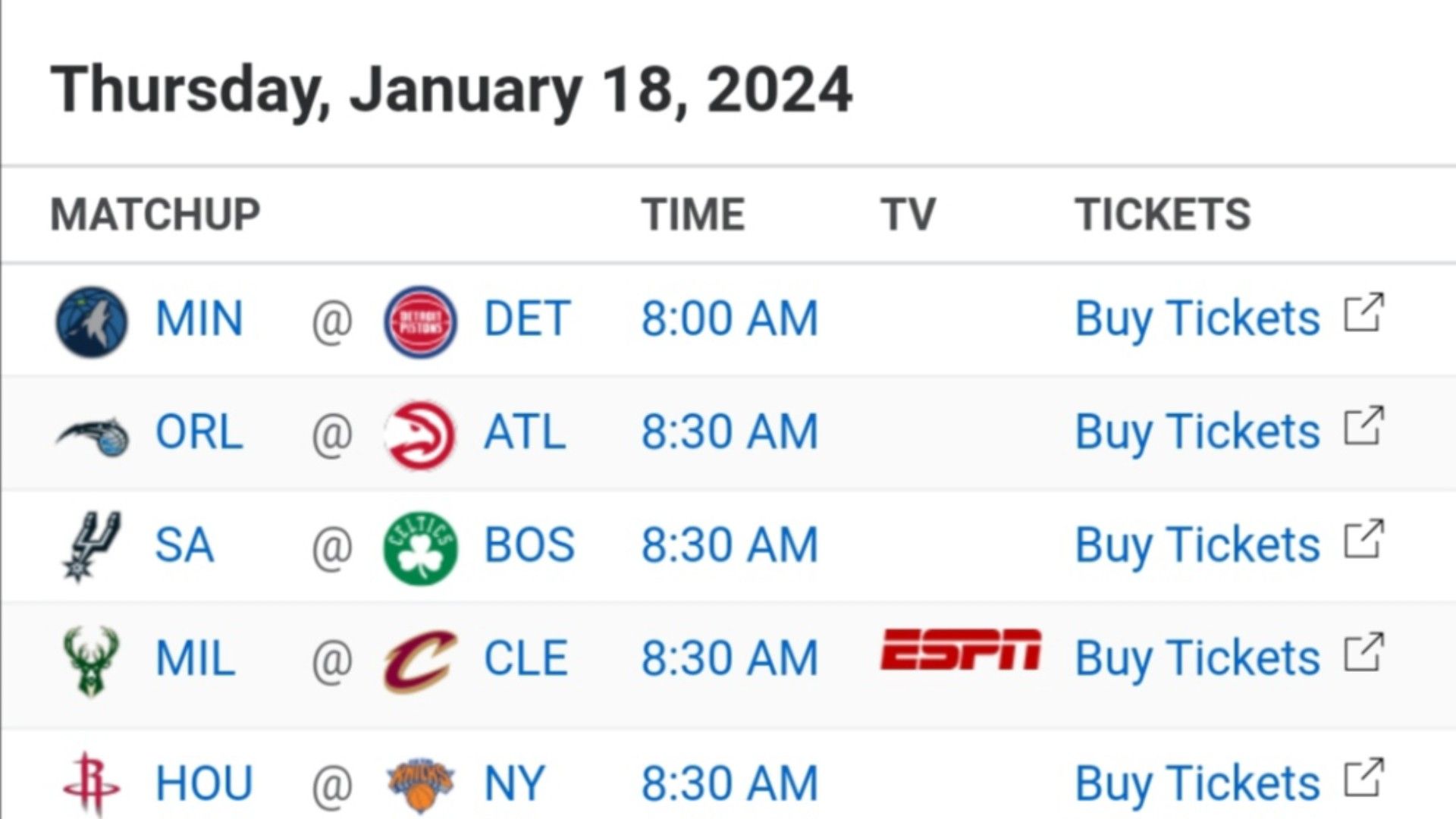Click the ESPN network logo

coord(960,651)
